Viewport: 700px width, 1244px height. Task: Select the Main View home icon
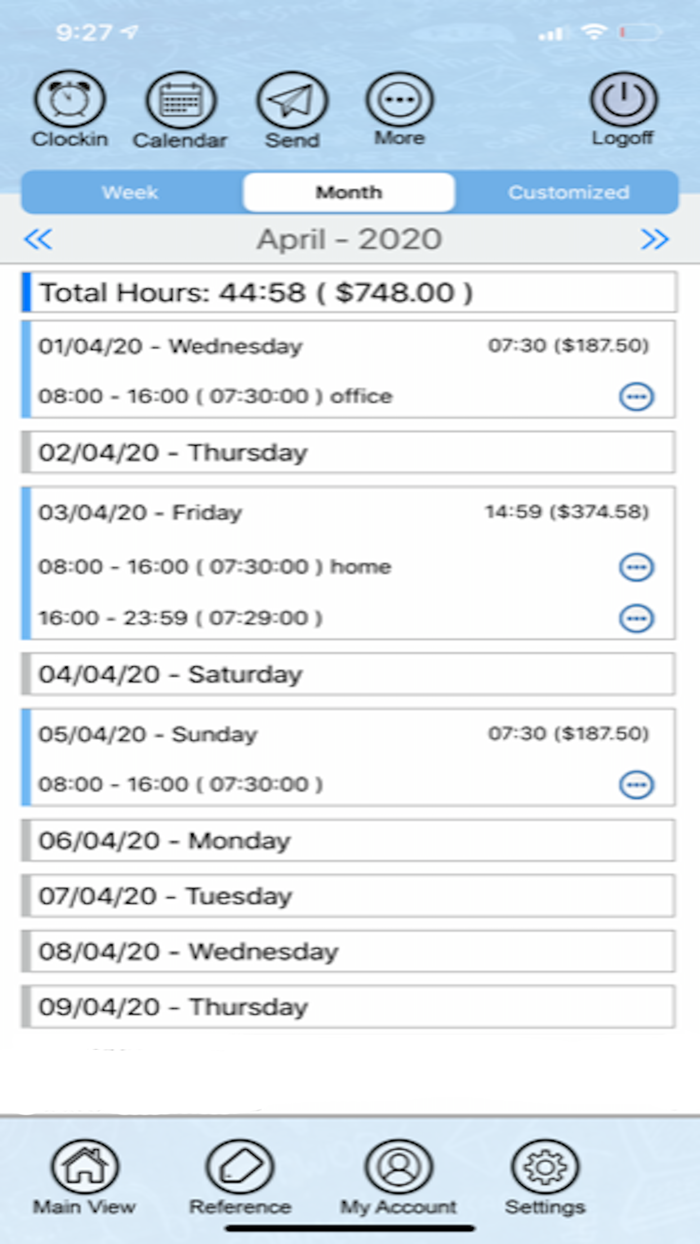coord(83,1167)
